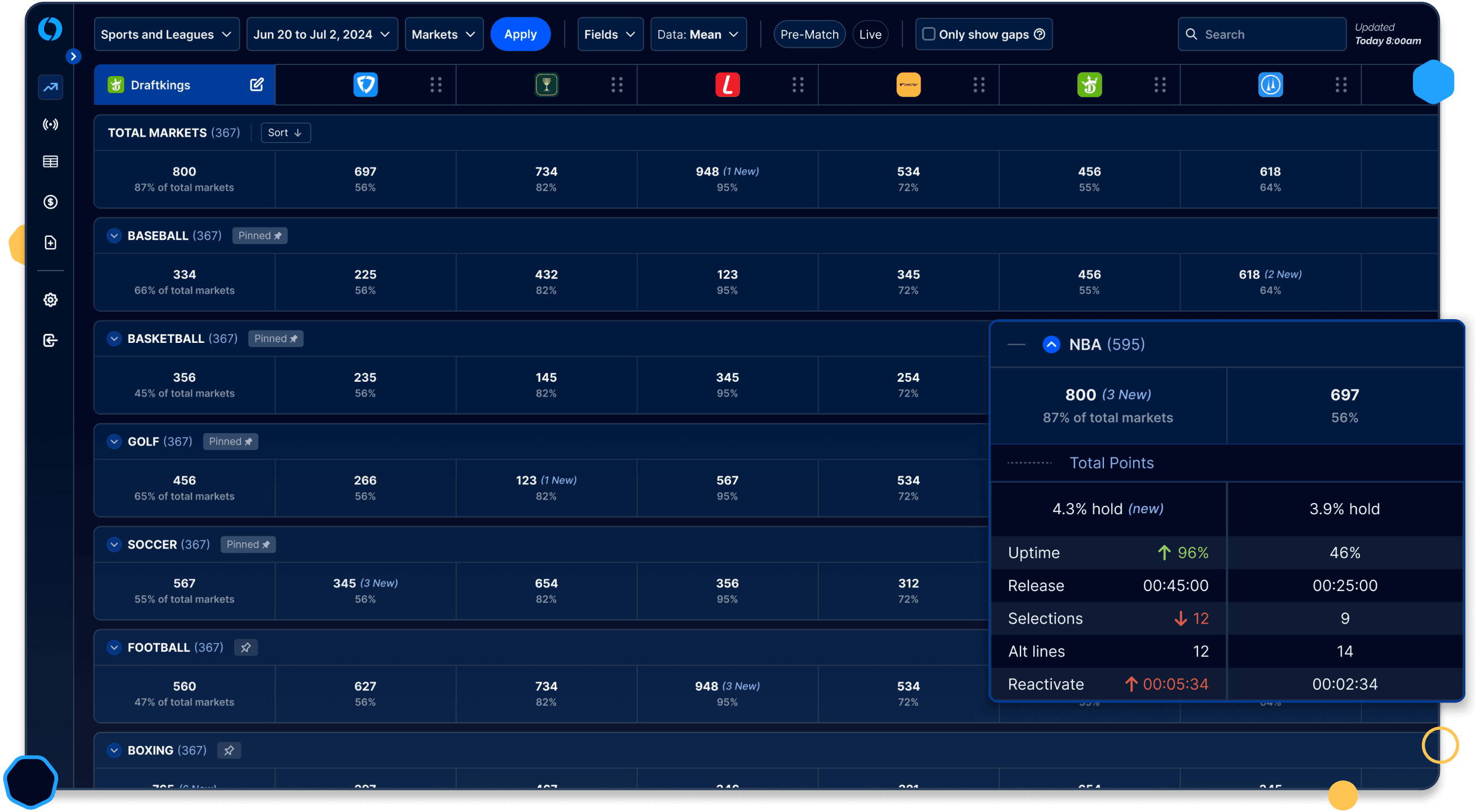Open the table view sidebar icon
The image size is (1475, 812).
[x=50, y=161]
